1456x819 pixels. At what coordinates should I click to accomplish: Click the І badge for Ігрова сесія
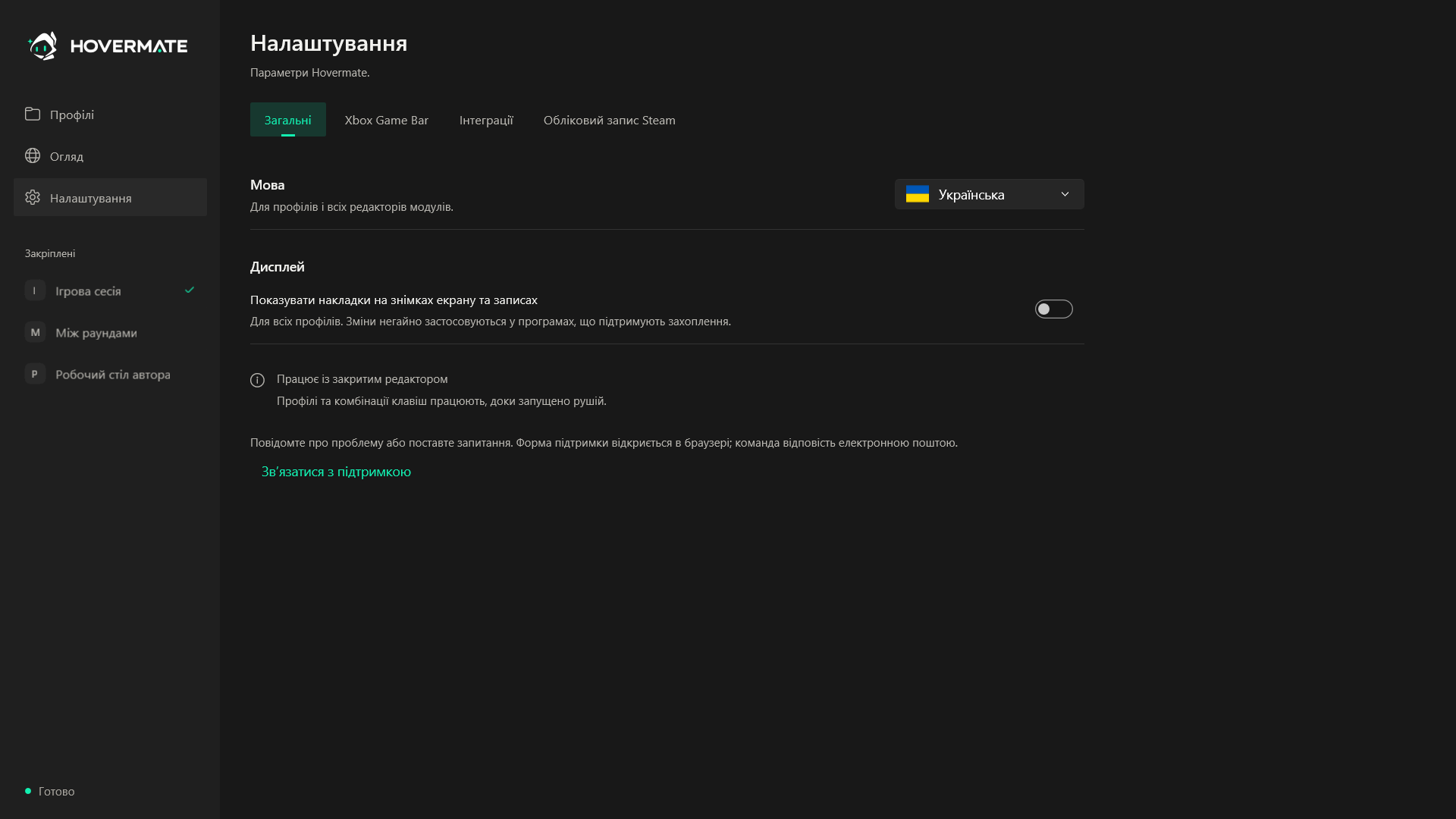click(35, 290)
